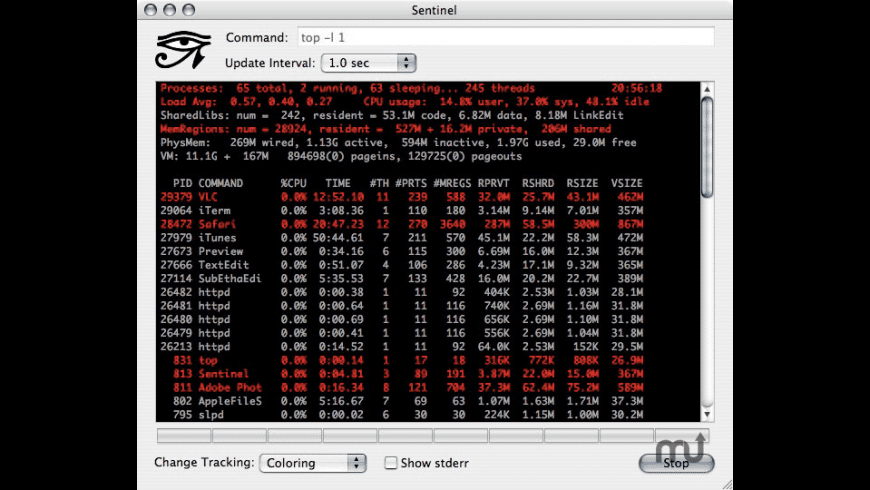The width and height of the screenshot is (870, 490).
Task: Click the RSIZE column header
Action: [x=583, y=183]
